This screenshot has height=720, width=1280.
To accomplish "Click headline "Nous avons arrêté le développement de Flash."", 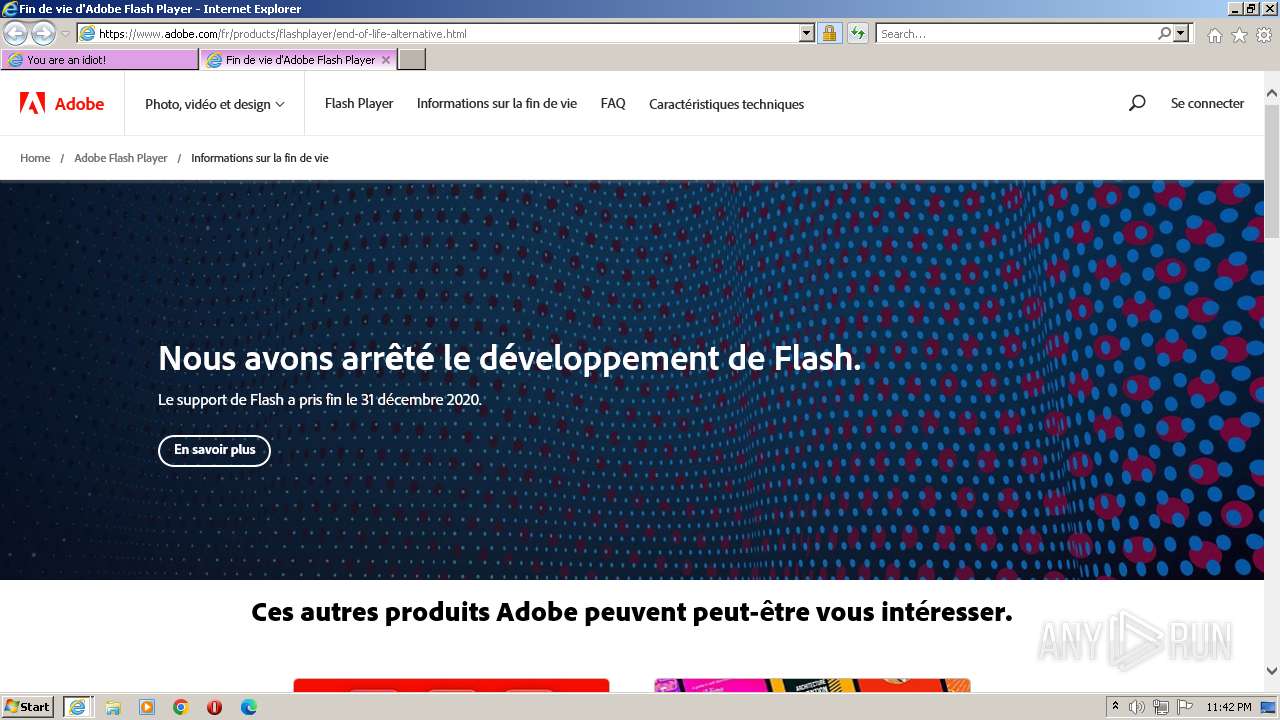I will pos(509,358).
